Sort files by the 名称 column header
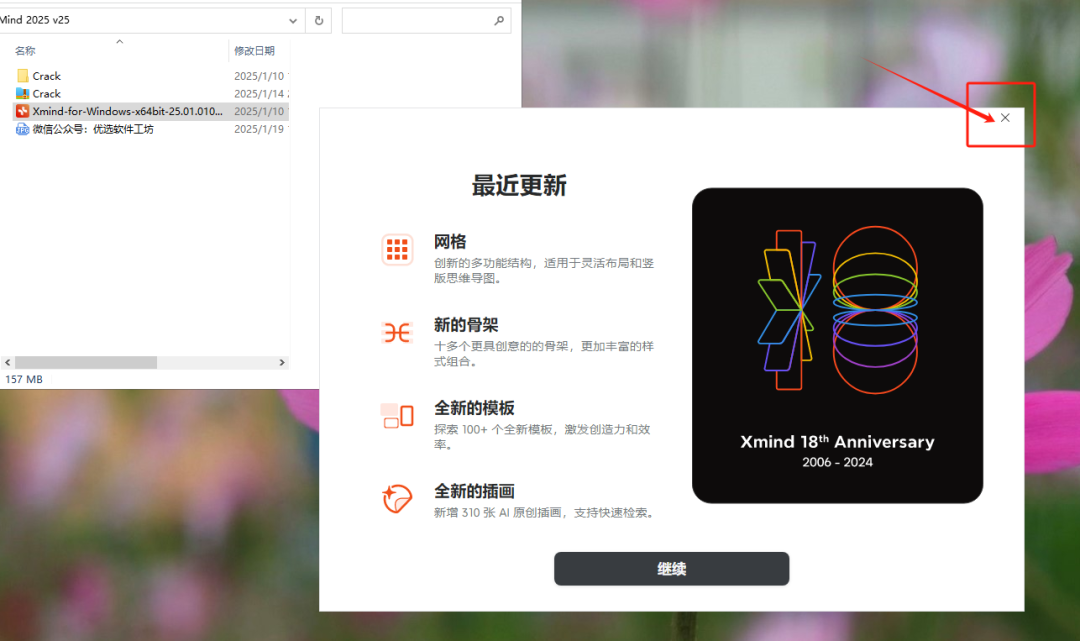 [25, 51]
